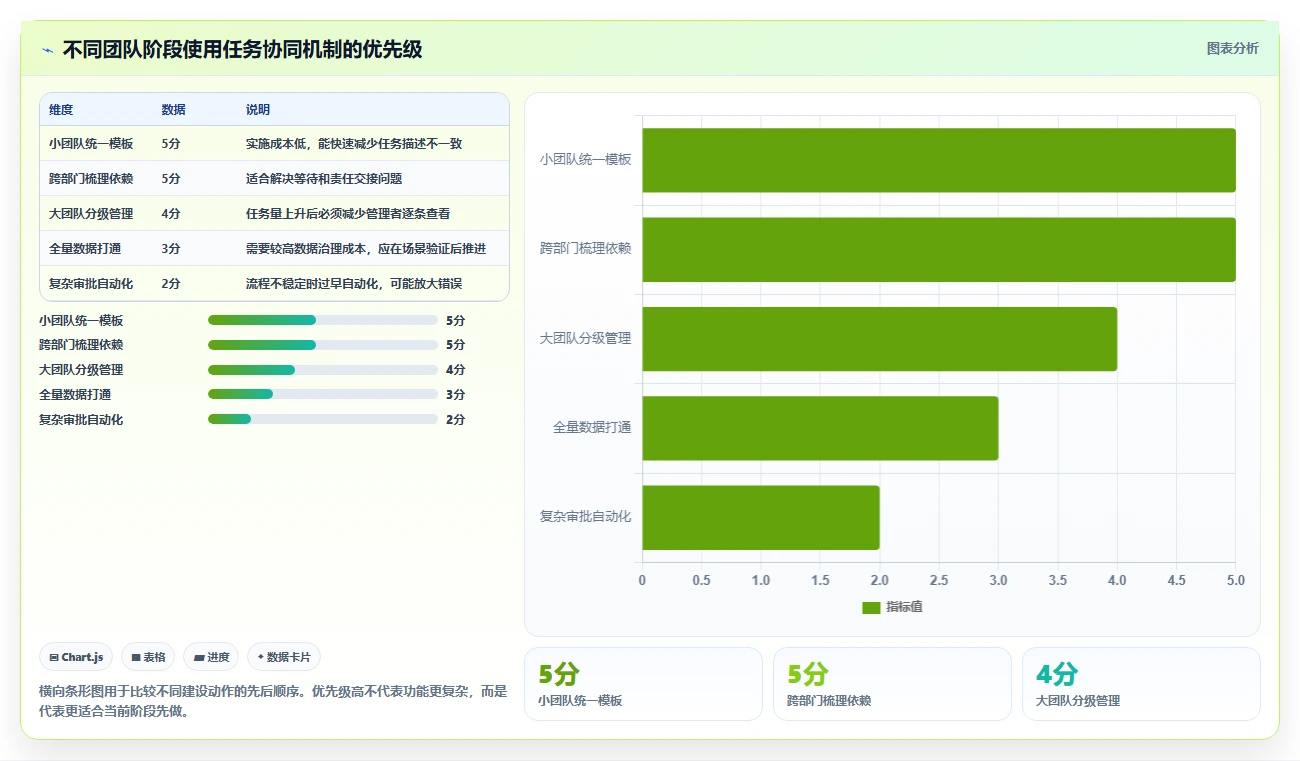This screenshot has height=761, width=1300.
Task: Click the 小团队统一模板 progress list label
Action: [81, 321]
